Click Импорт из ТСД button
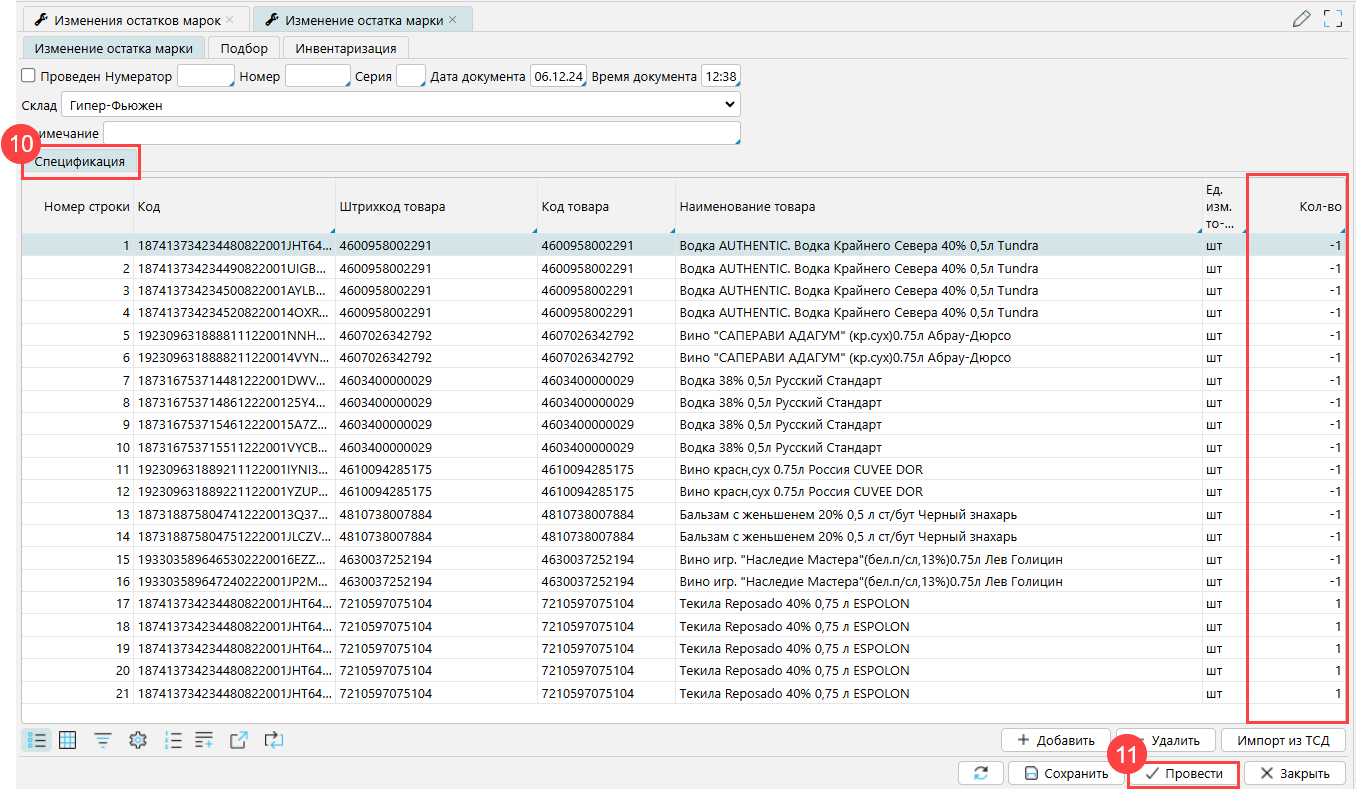 1283,740
